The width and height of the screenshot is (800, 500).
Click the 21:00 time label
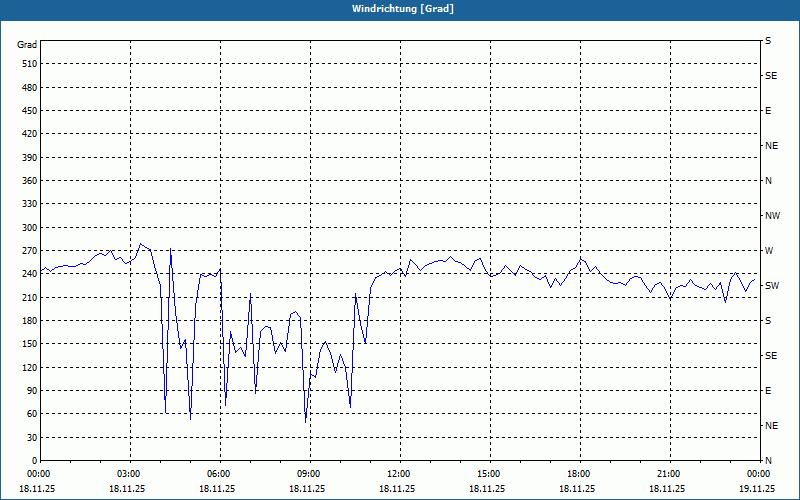(670, 473)
